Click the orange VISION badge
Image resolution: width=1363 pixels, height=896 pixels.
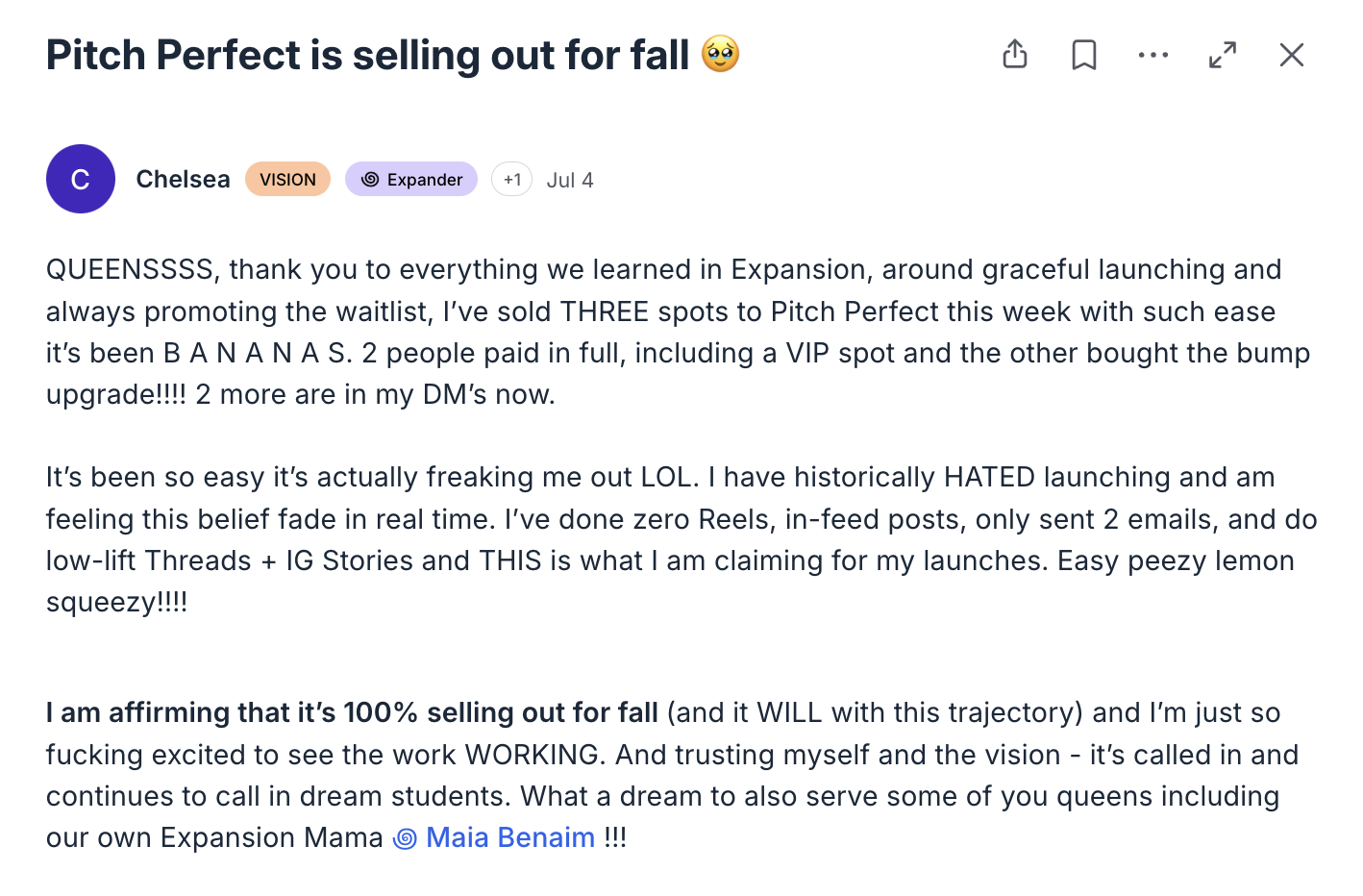click(287, 180)
